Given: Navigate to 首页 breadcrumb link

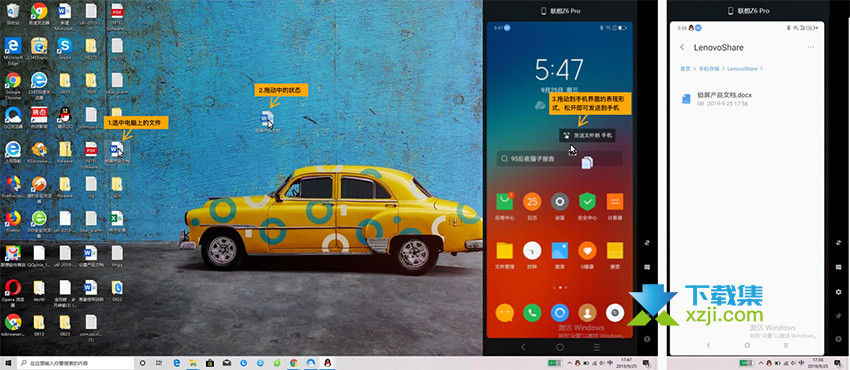Looking at the screenshot, I should [686, 69].
